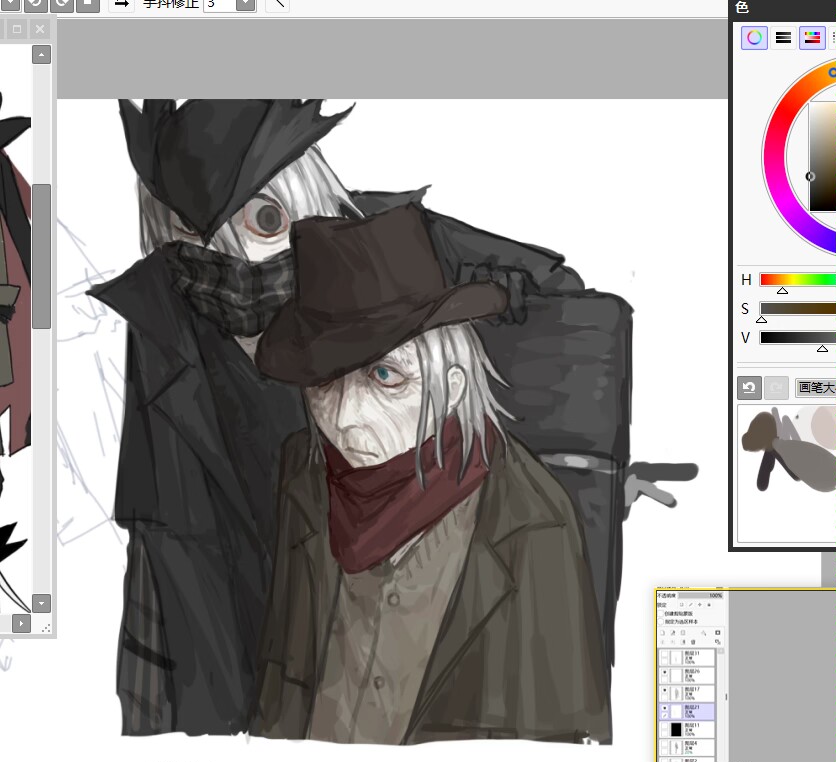The height and width of the screenshot is (762, 836).
Task: Click the reference window vertical scrollbar thumb
Action: pyautogui.click(x=42, y=256)
